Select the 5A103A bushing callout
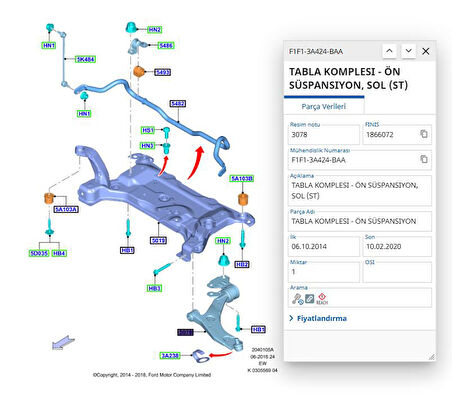 point(66,209)
